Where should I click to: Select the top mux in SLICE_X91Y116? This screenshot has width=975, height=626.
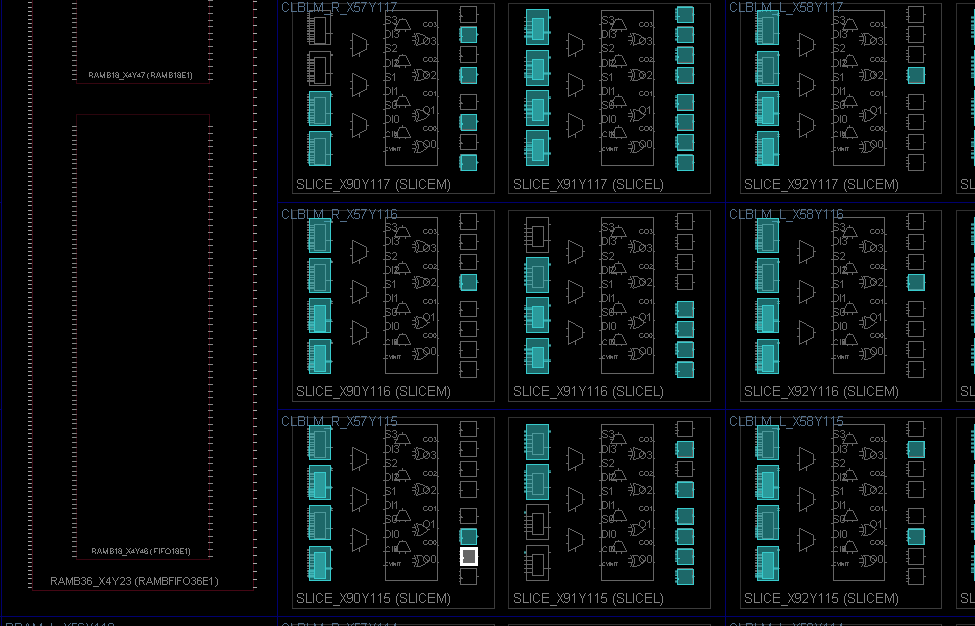576,252
